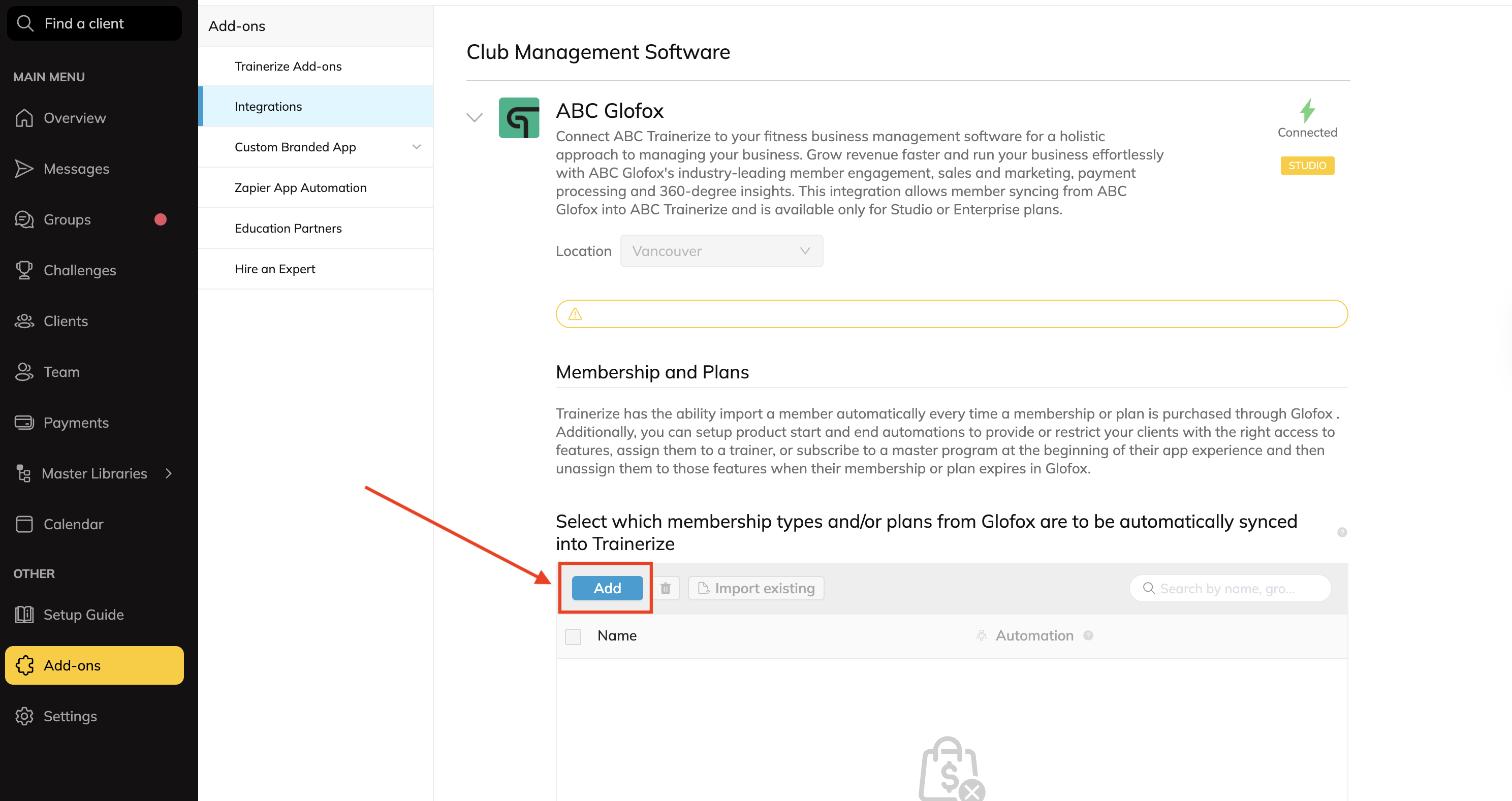This screenshot has height=801, width=1512.
Task: Collapse the ABC Glofox section chevron
Action: click(x=474, y=117)
